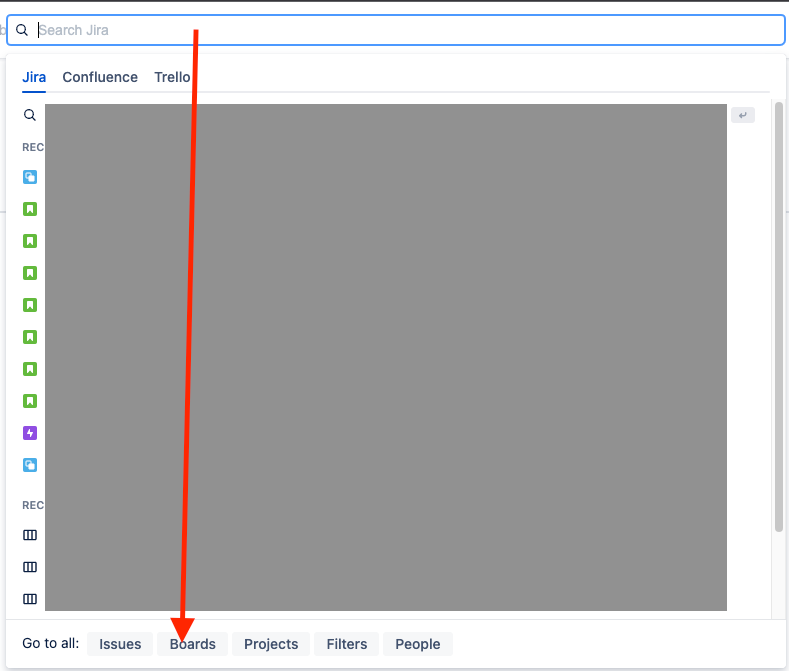Switch to the Trello tab
The image size is (789, 671).
[172, 77]
